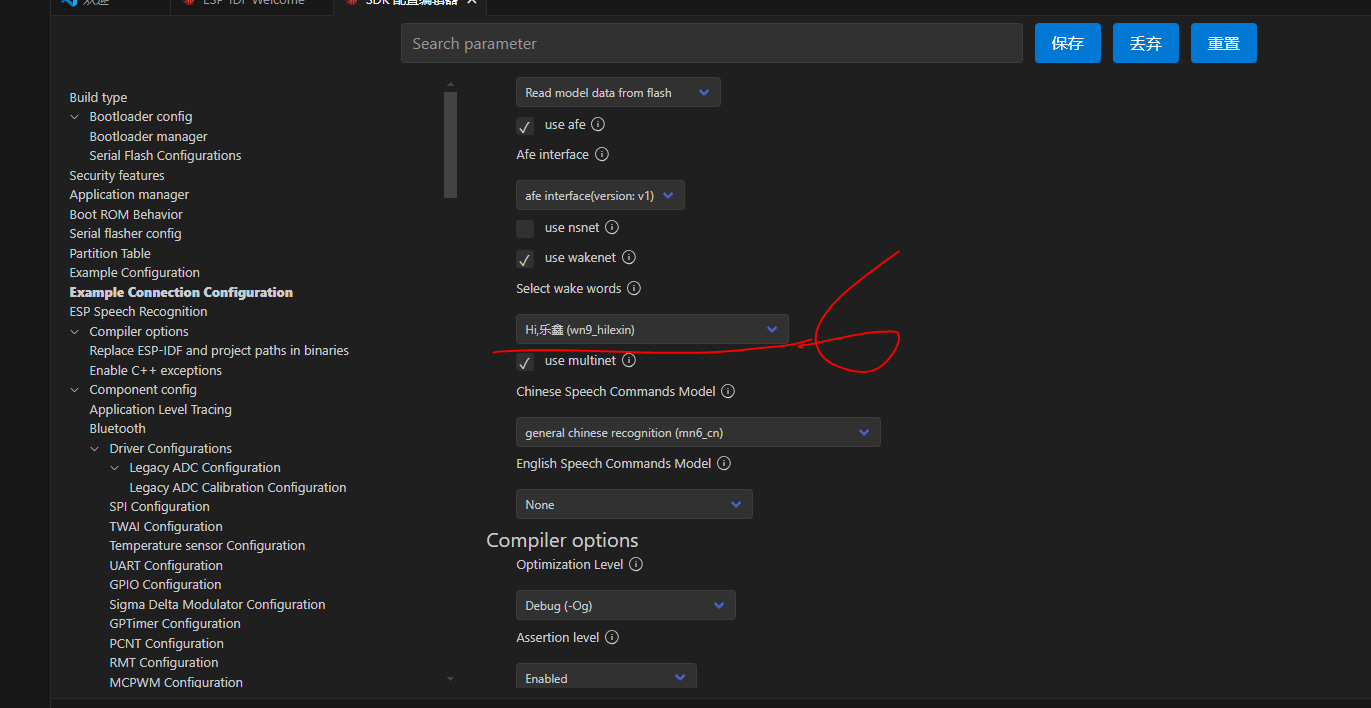Click the 重置 (Reset) button
The height and width of the screenshot is (708, 1371).
tap(1223, 44)
